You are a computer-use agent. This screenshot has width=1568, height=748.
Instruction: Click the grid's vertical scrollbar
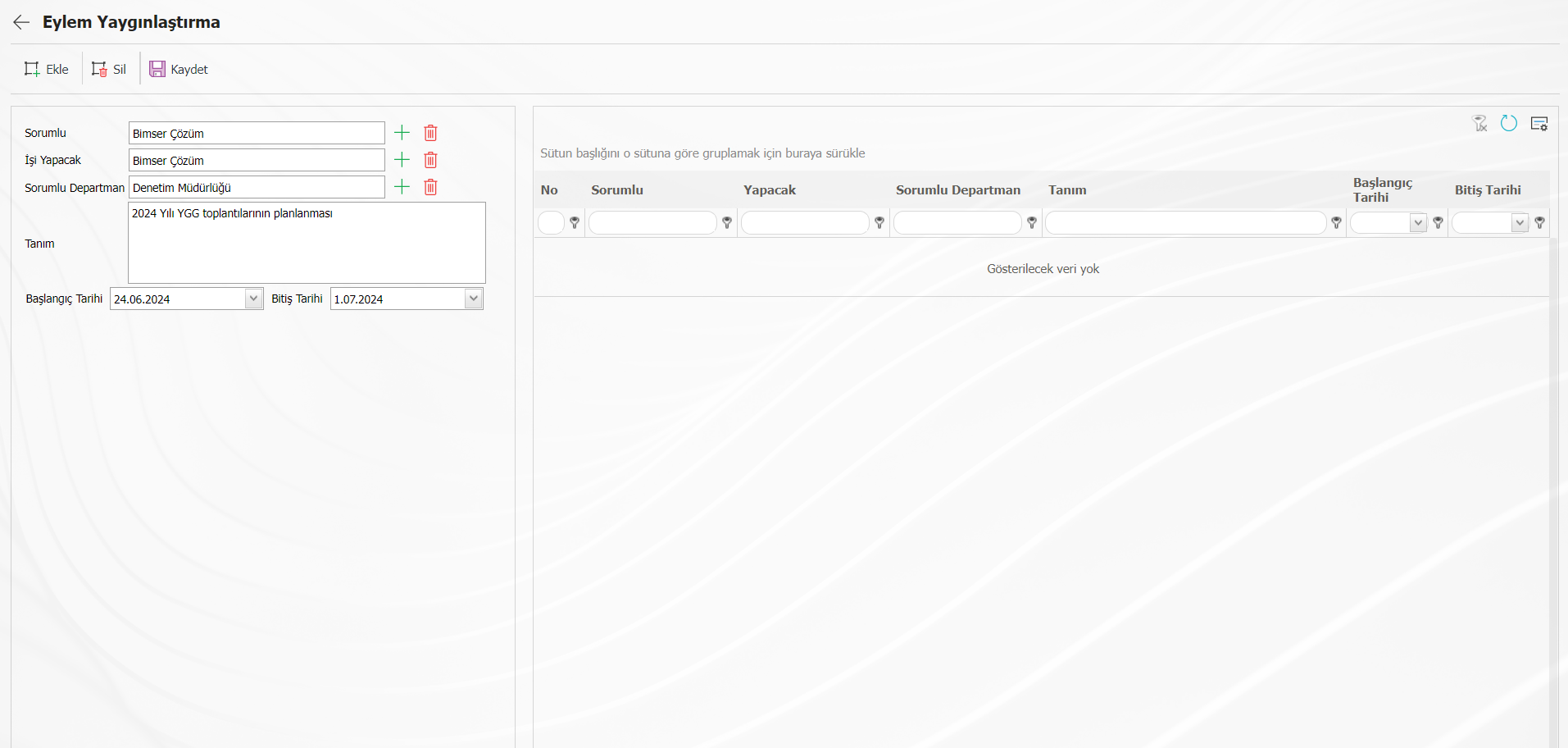pyautogui.click(x=1553, y=492)
